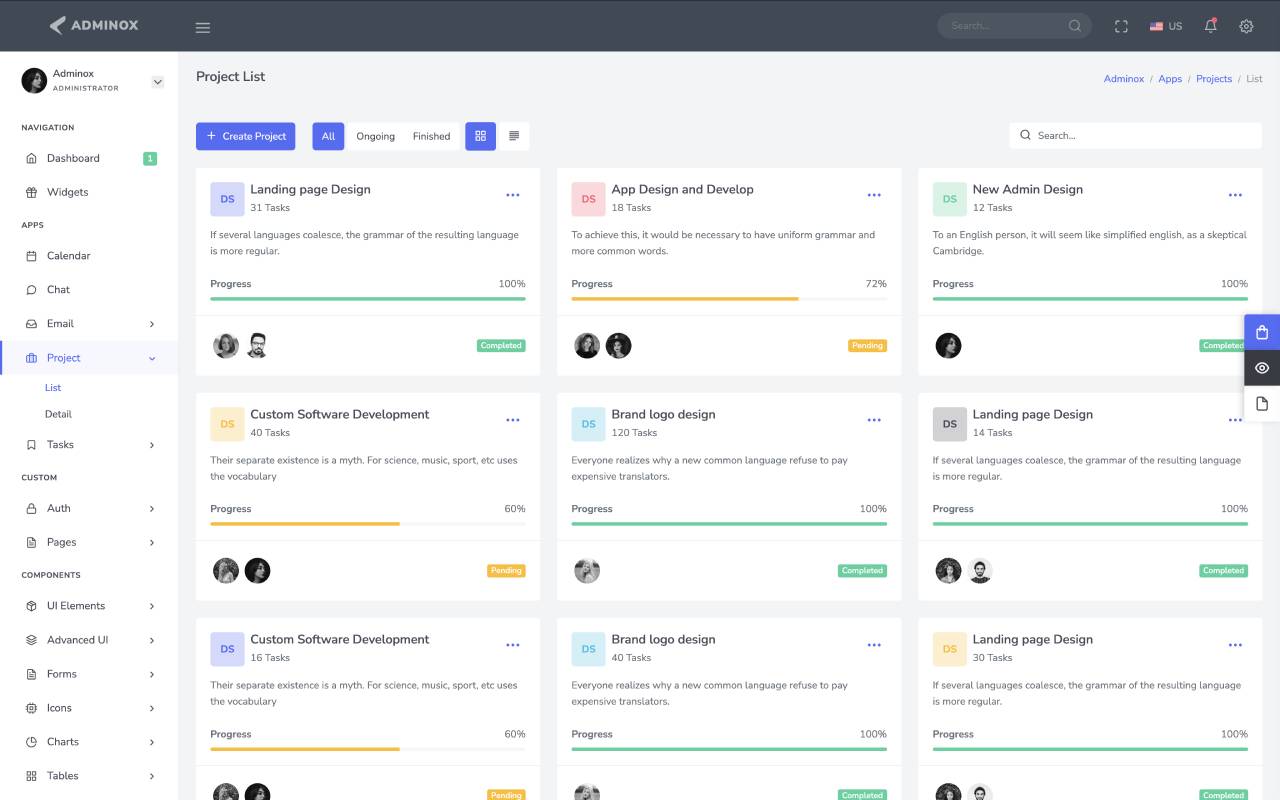Click the shopping bag floating side icon

click(x=1262, y=333)
